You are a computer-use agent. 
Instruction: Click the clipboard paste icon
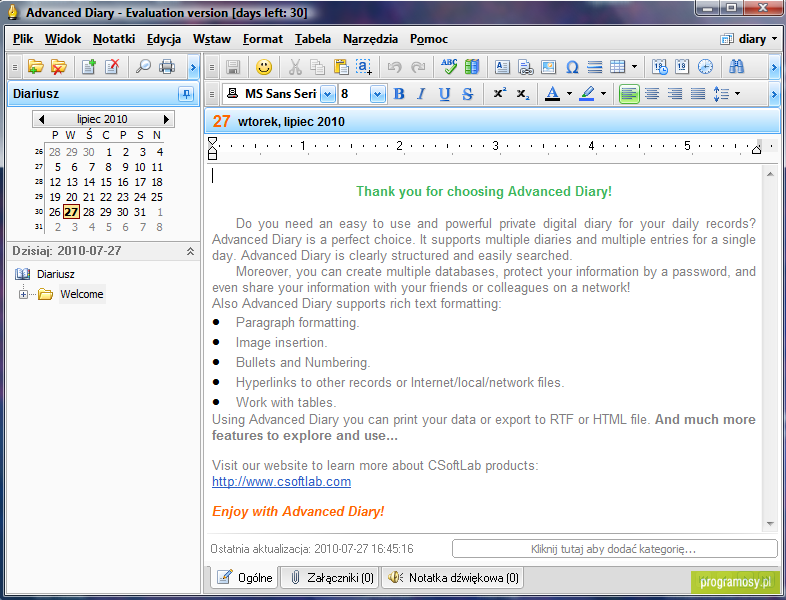point(341,67)
